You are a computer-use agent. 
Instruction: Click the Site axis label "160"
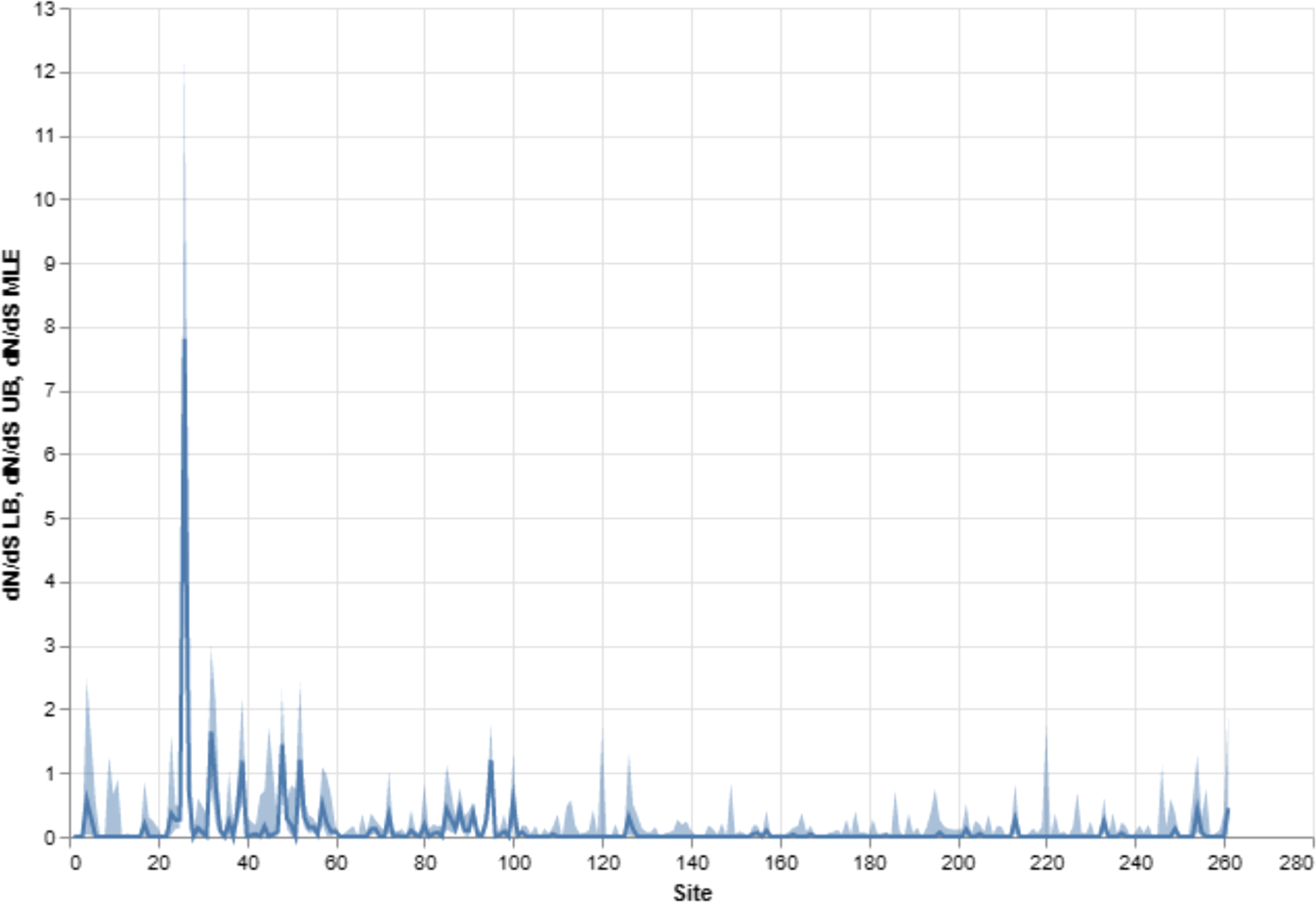click(781, 862)
